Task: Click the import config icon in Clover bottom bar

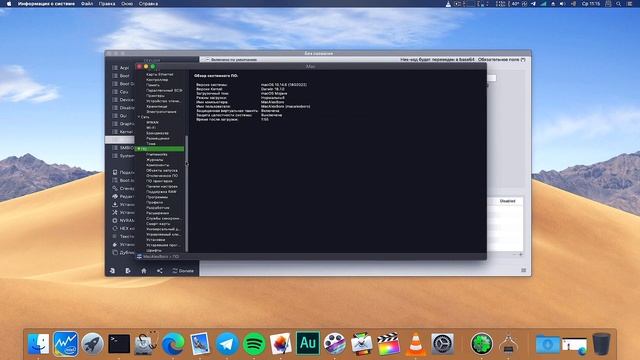Action: (x=112, y=271)
